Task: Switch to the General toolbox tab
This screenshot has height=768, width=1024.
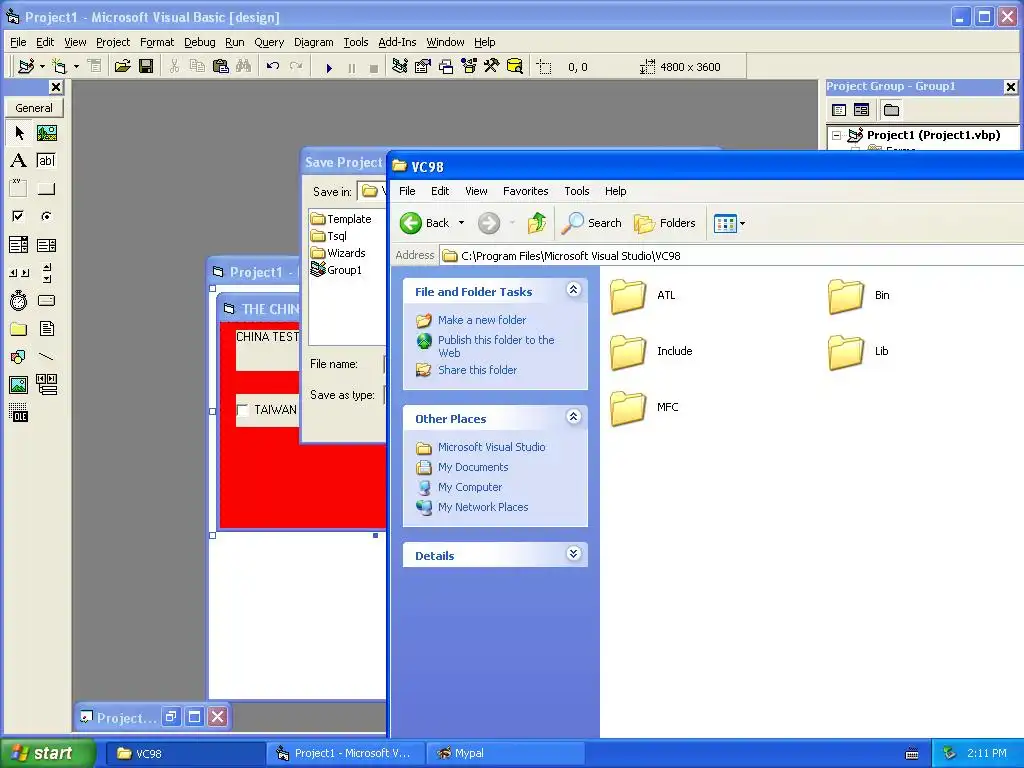Action: click(x=34, y=108)
